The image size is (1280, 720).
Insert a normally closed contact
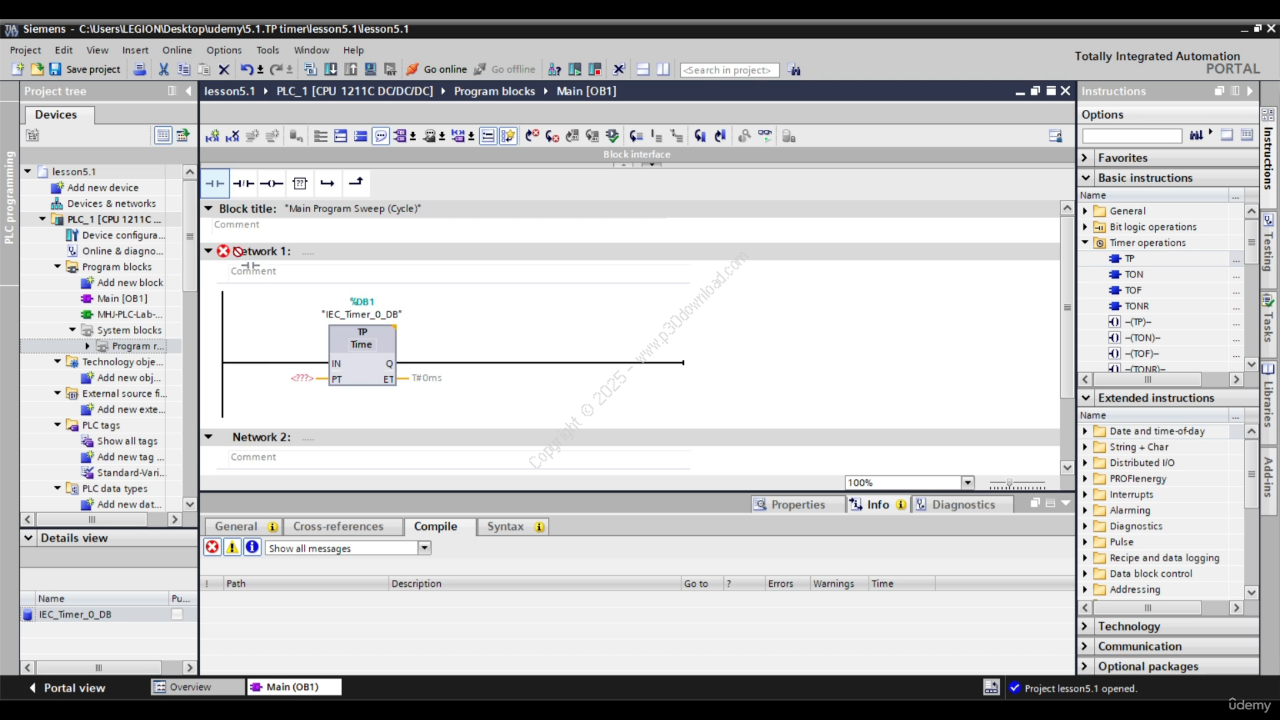[x=243, y=183]
